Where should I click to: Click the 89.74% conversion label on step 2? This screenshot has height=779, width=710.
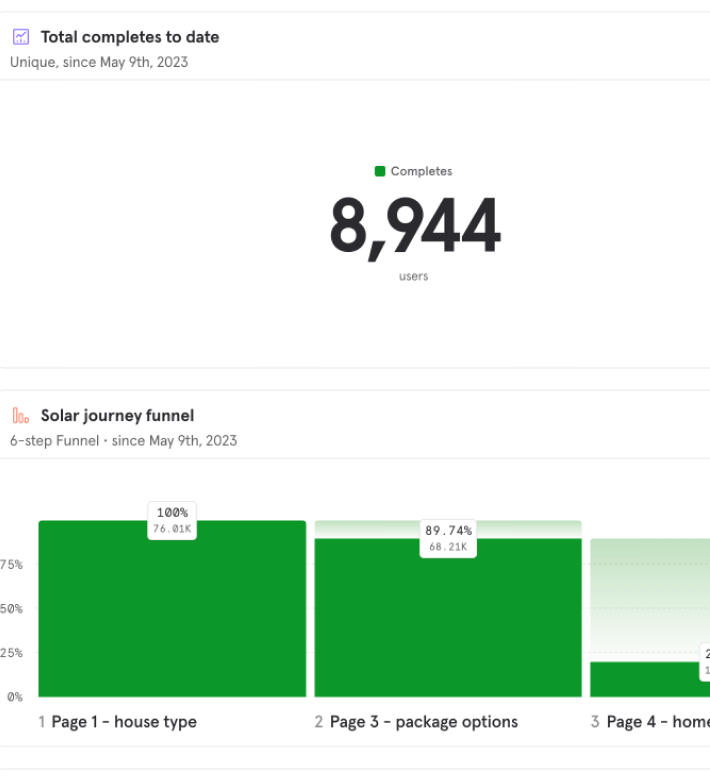coord(448,531)
